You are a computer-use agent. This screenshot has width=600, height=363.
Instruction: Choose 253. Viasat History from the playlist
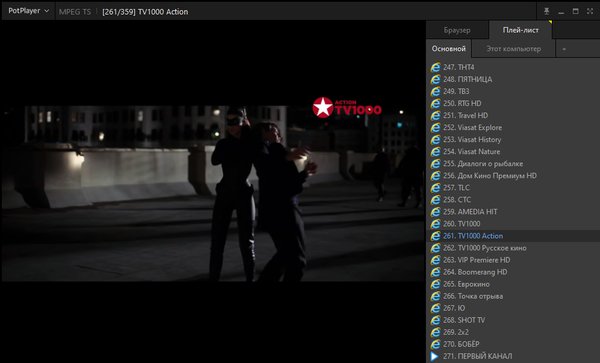pyautogui.click(x=513, y=140)
